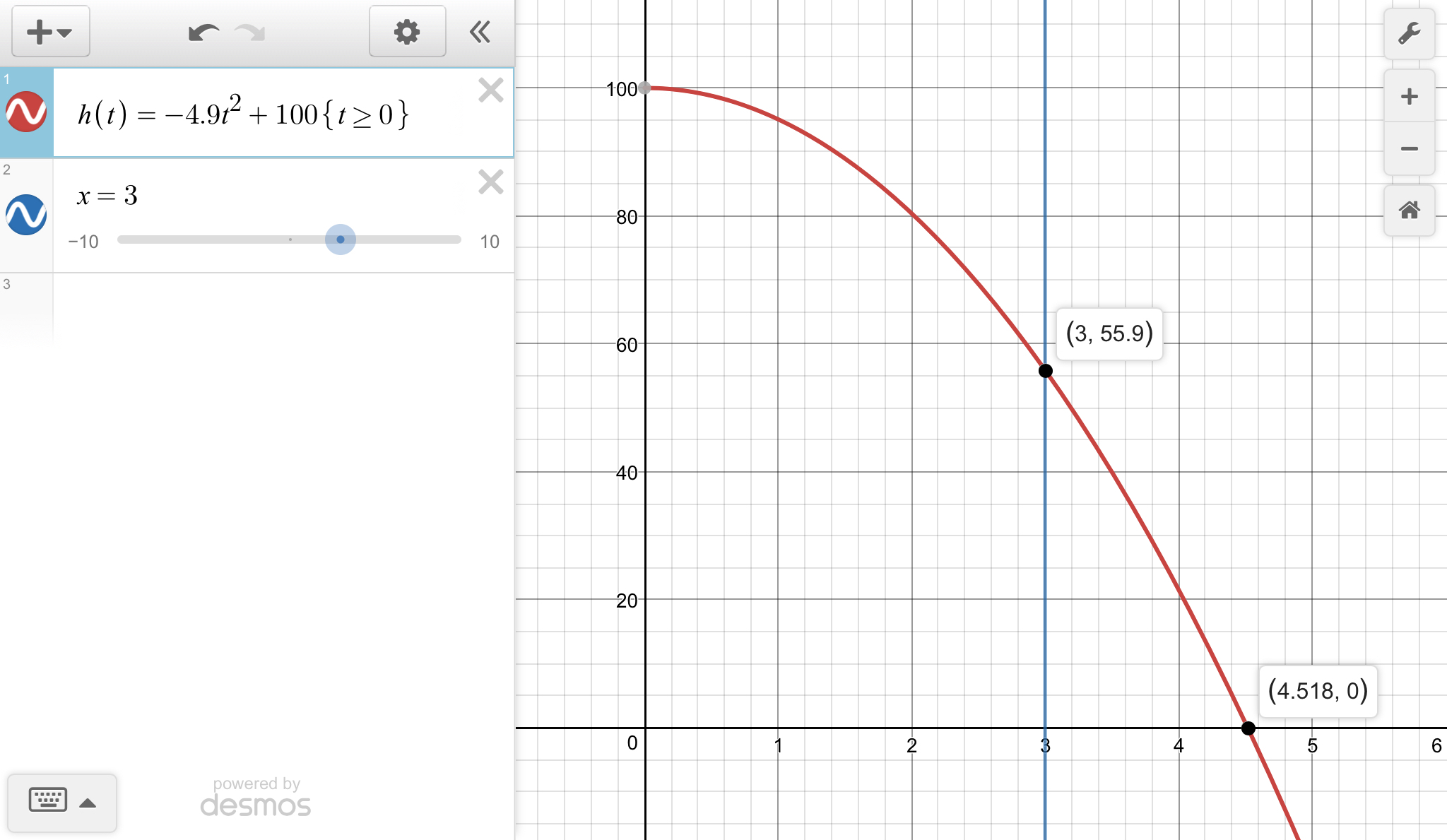Viewport: 1447px width, 840px height.
Task: Toggle visibility of the red h(t) curve
Action: [26, 112]
